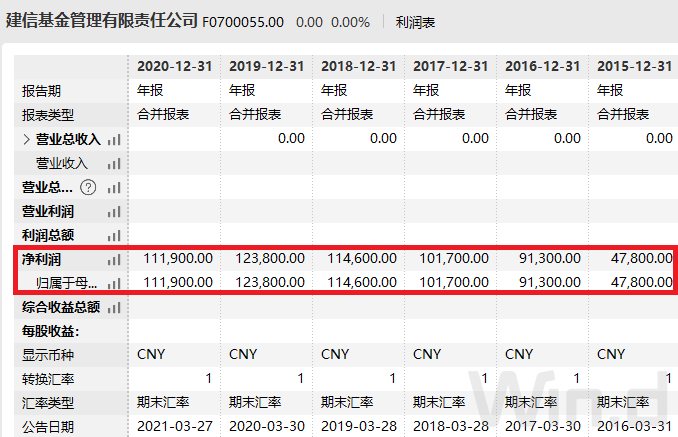Click the 公告日期 row label
678x437 pixels.
(48, 427)
